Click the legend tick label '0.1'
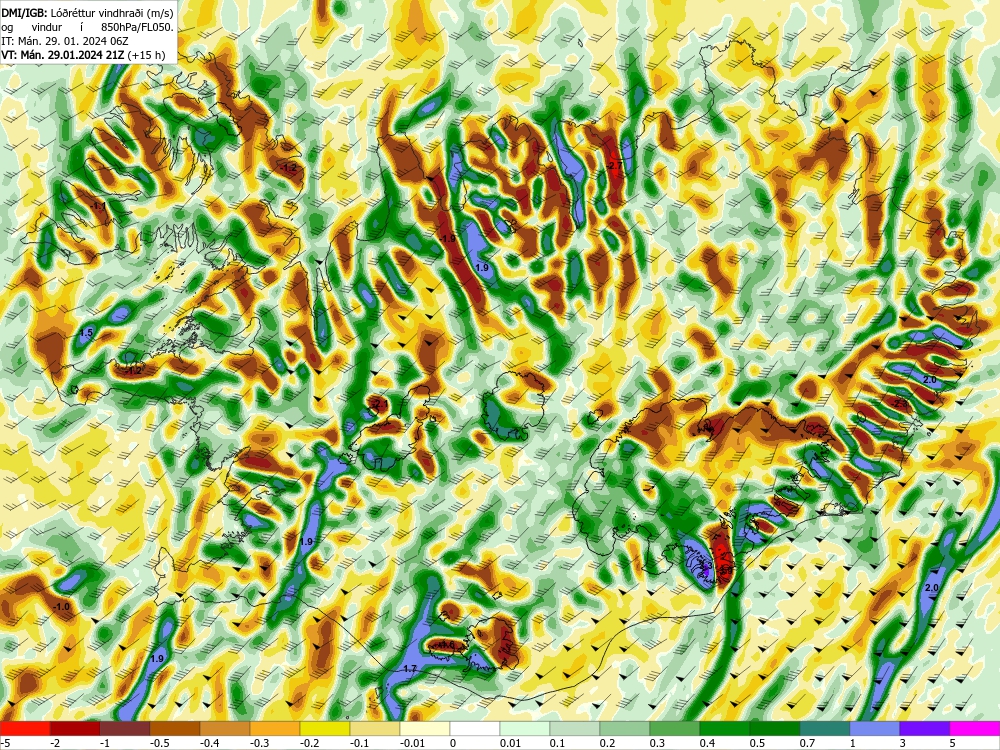This screenshot has height=750, width=1000. 558,743
